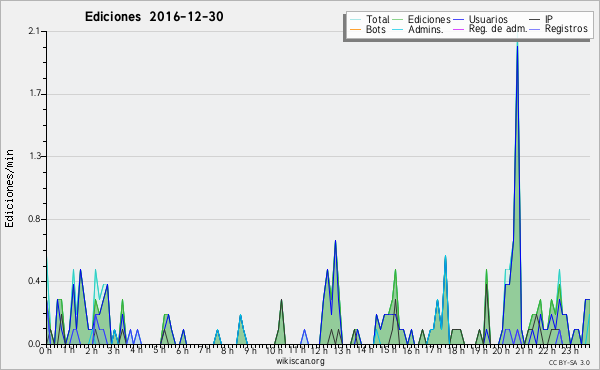600x370 pixels.
Task: Click the 'CC BY-SA 3.0' license text
Action: [x=569, y=362]
